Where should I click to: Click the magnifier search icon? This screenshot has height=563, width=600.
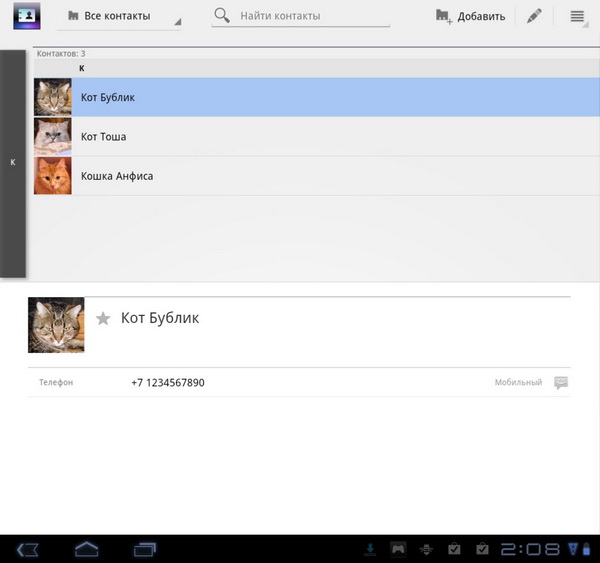222,16
